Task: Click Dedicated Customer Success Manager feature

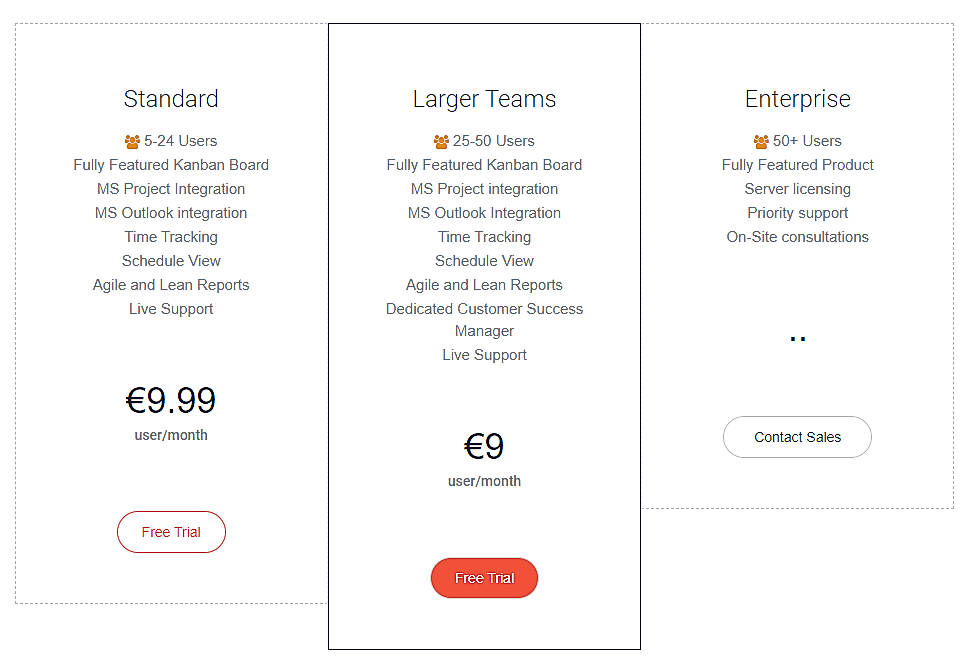Action: 484,319
